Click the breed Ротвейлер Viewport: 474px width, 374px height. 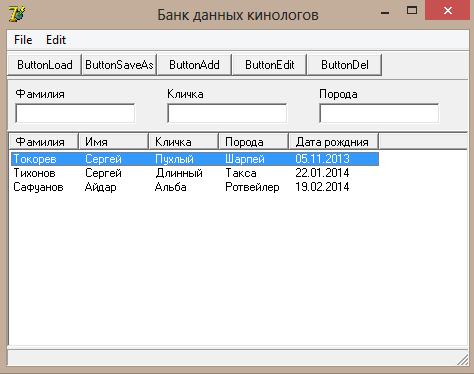252,187
